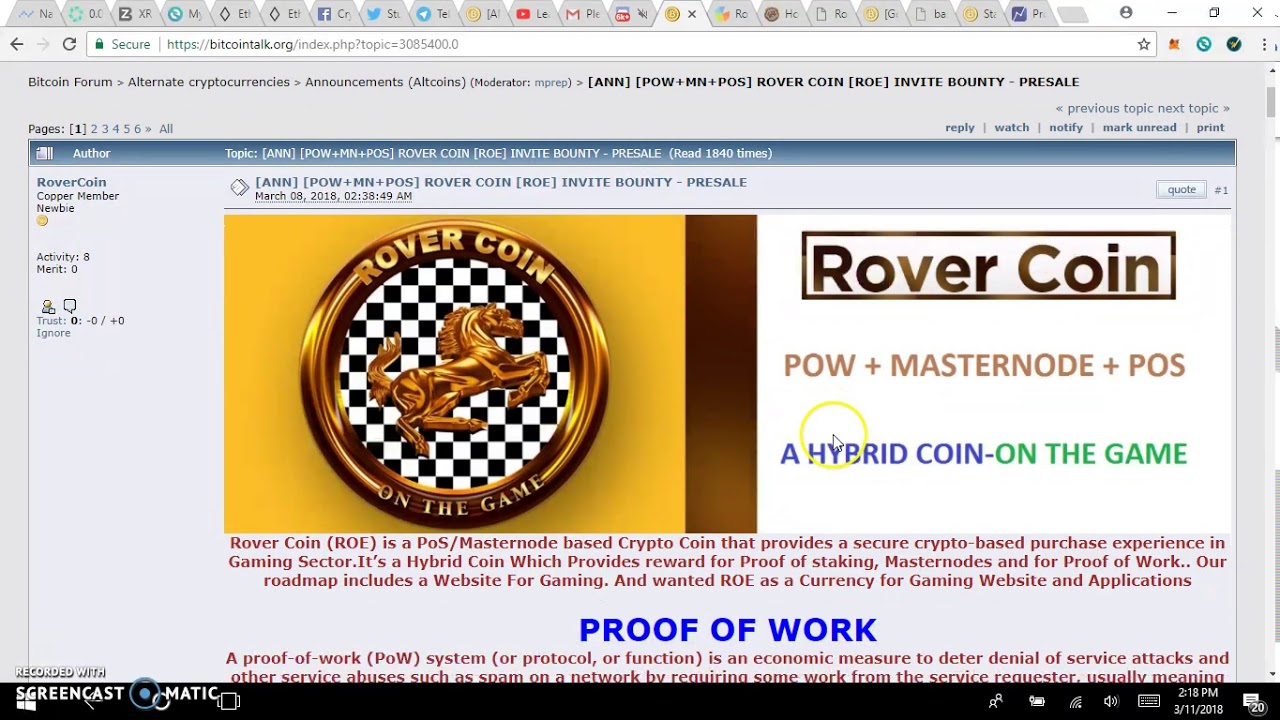The width and height of the screenshot is (1280, 720).
Task: Show All pages of the topic
Action: (166, 129)
